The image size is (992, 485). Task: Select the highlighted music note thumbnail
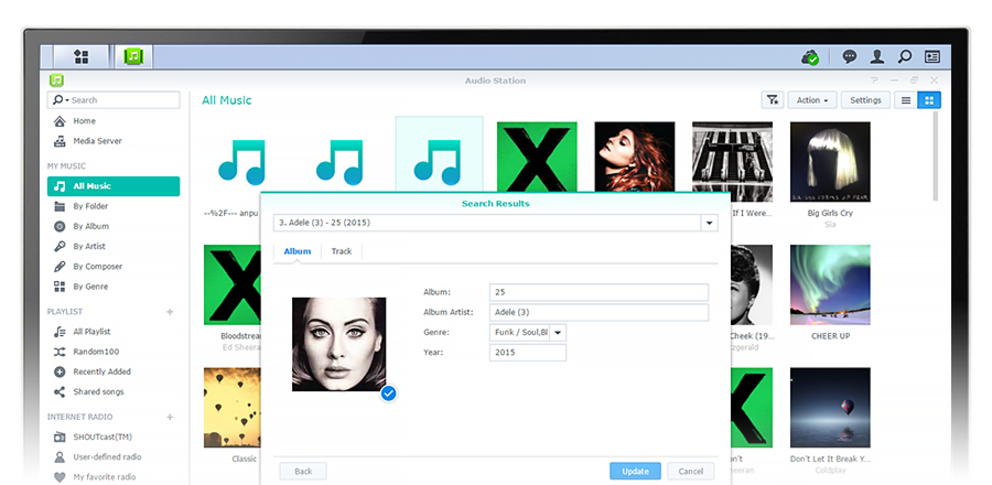[439, 155]
